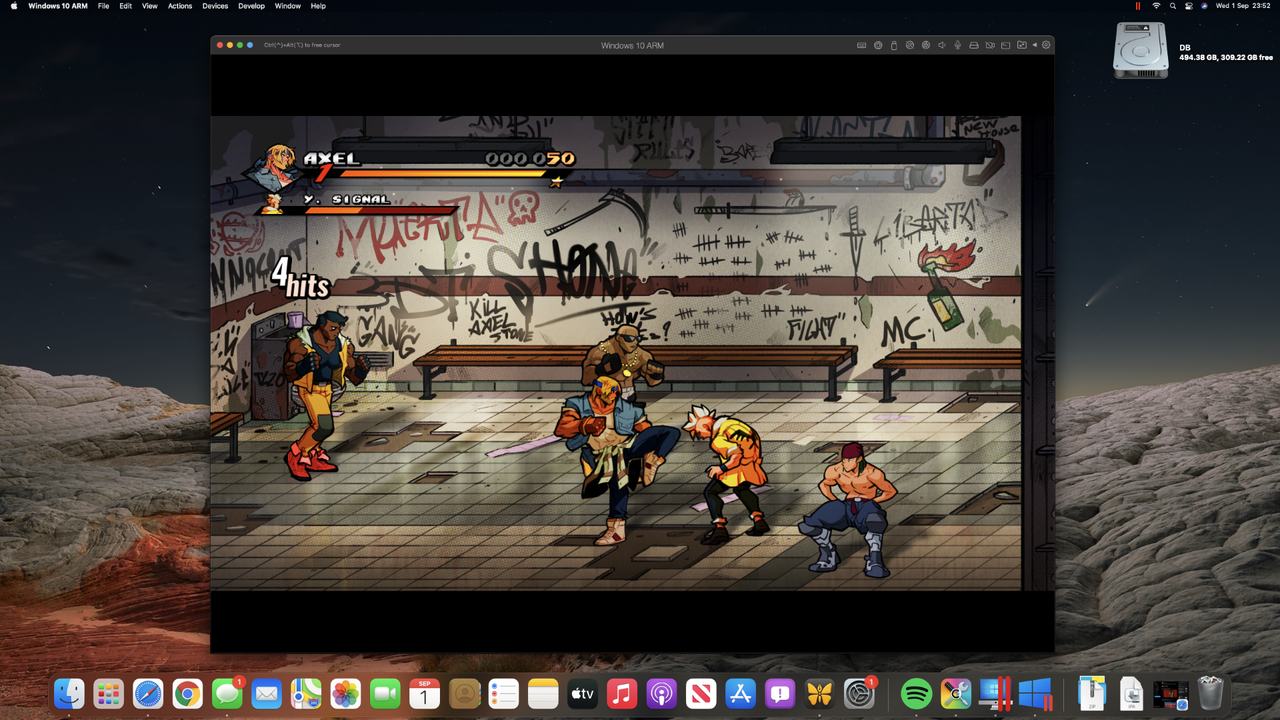Click Axel's character portrait in the game HUD
This screenshot has height=720, width=1280.
point(272,167)
